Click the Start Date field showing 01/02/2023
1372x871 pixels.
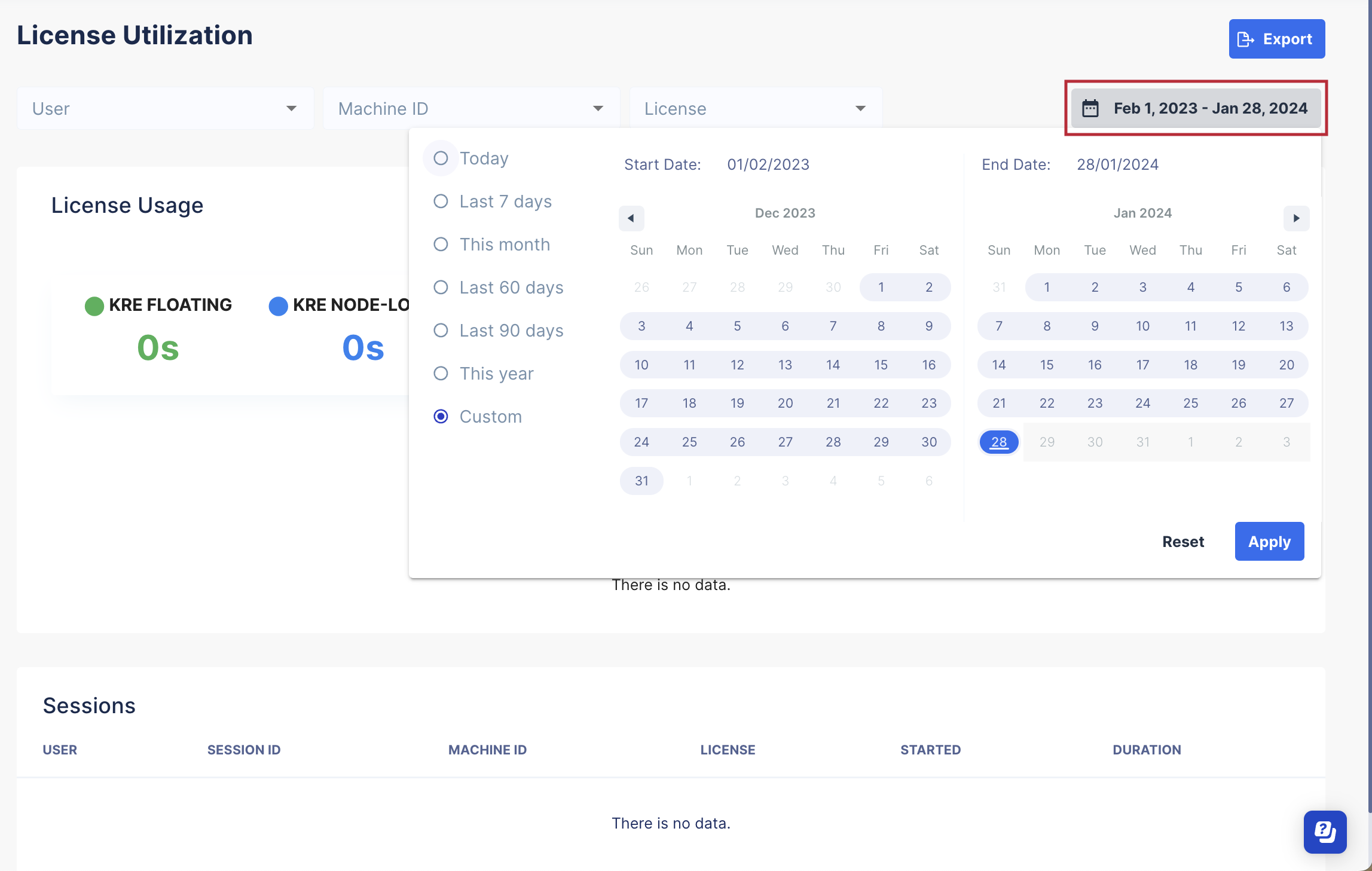tap(768, 164)
